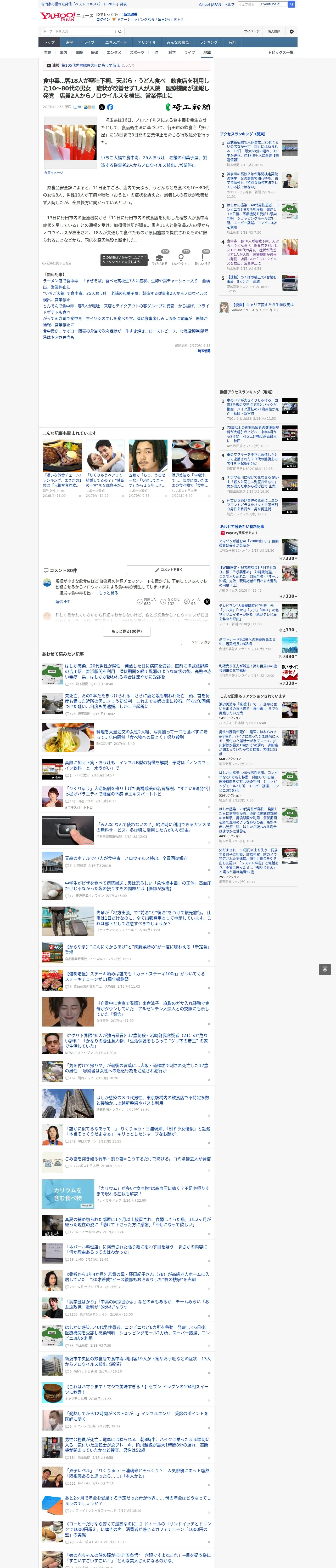Close the reaction tooltip popup
Image resolution: width=336 pixels, height=1568 pixels.
tap(146, 257)
